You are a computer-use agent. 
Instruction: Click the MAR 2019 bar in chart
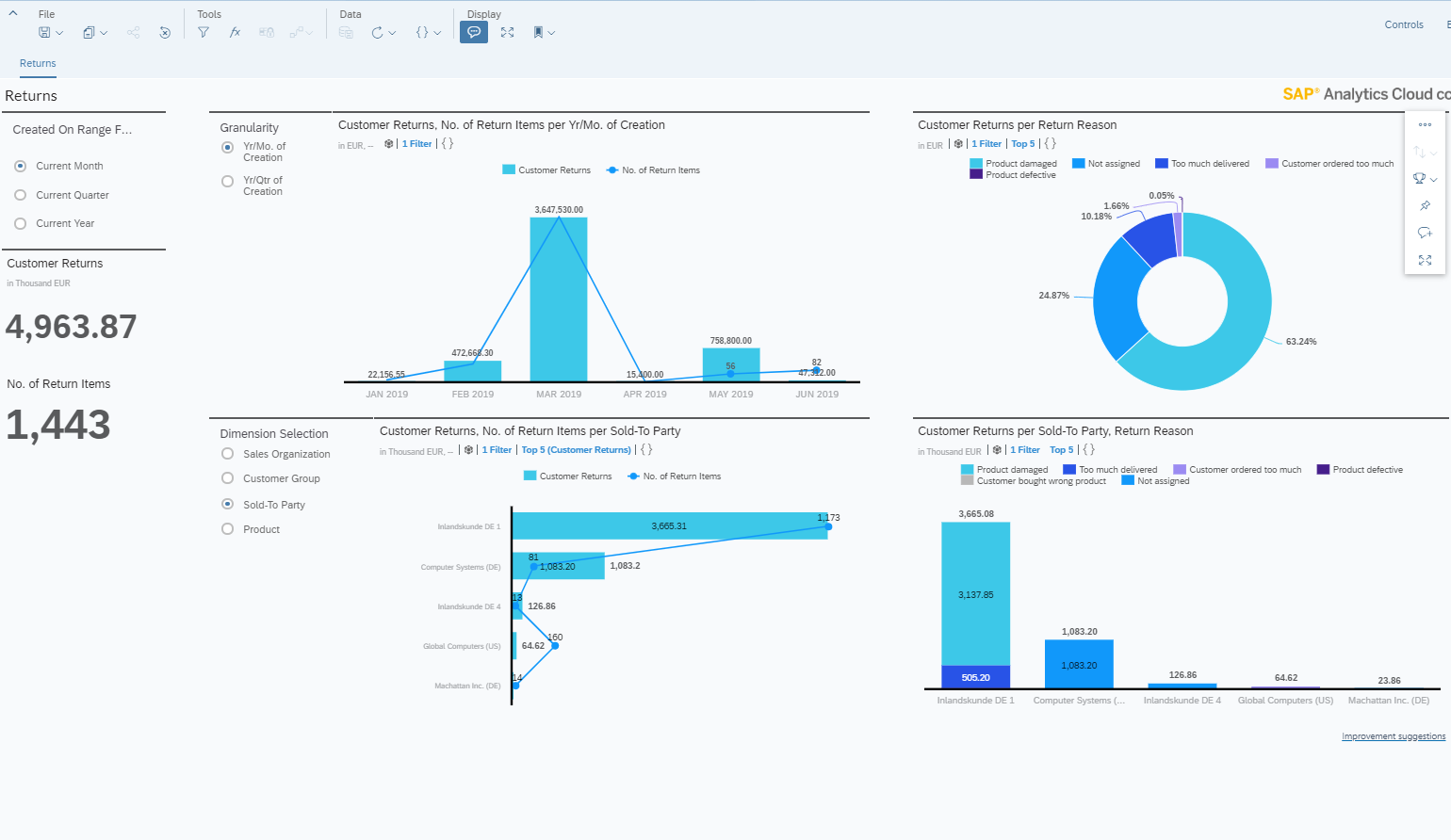click(x=559, y=299)
